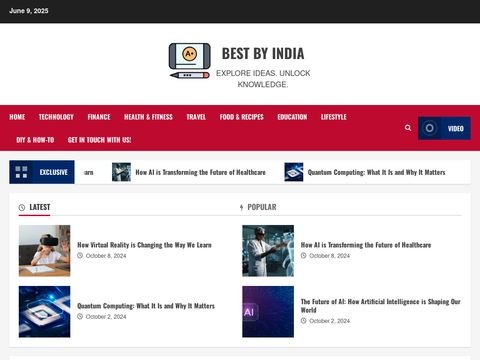This screenshot has height=360, width=480.
Task: Open Food & Recipes category
Action: click(242, 117)
